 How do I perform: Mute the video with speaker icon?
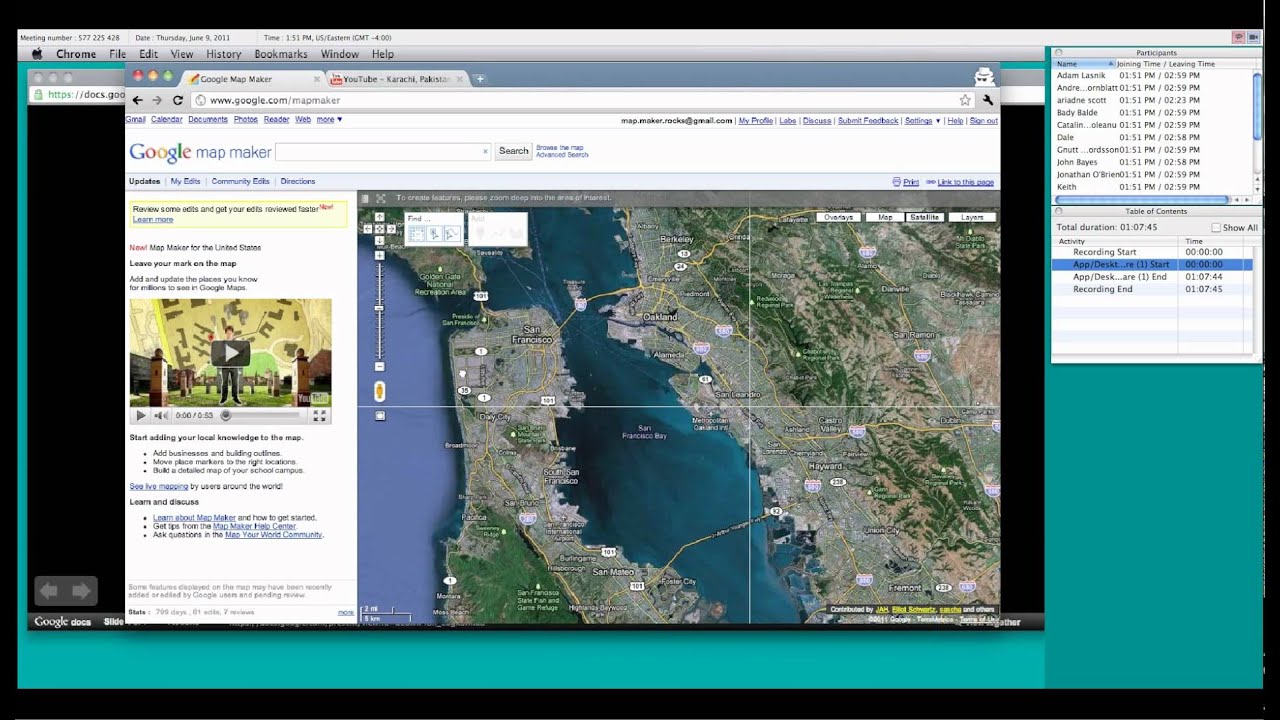click(x=161, y=415)
